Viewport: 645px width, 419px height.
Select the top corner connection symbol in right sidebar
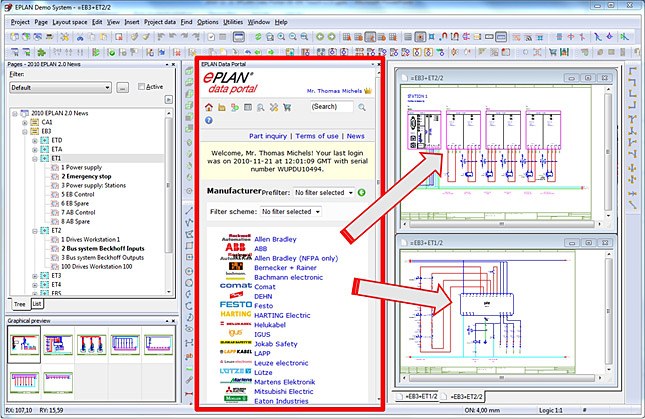coord(632,71)
